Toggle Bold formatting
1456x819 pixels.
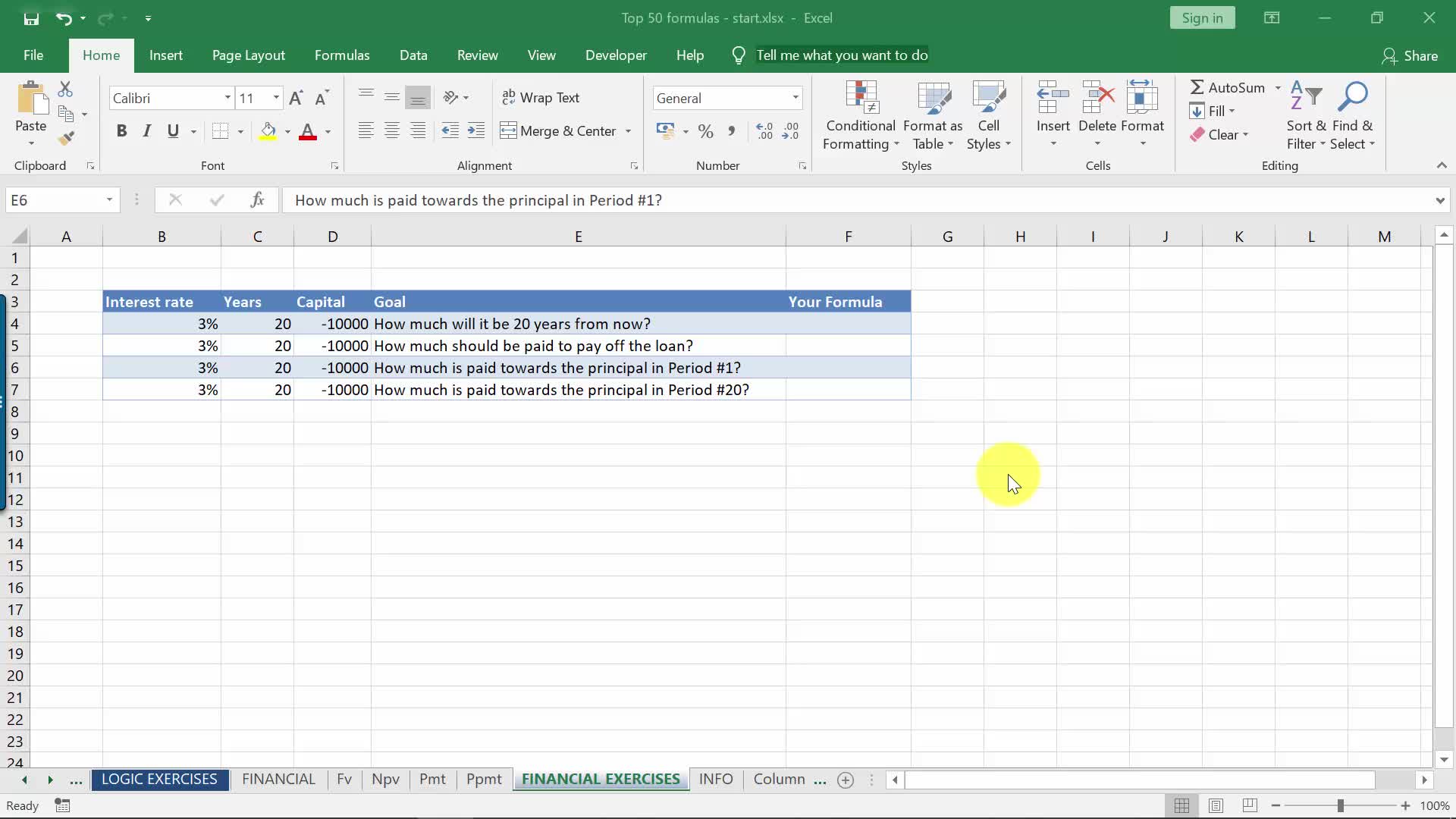[x=121, y=131]
